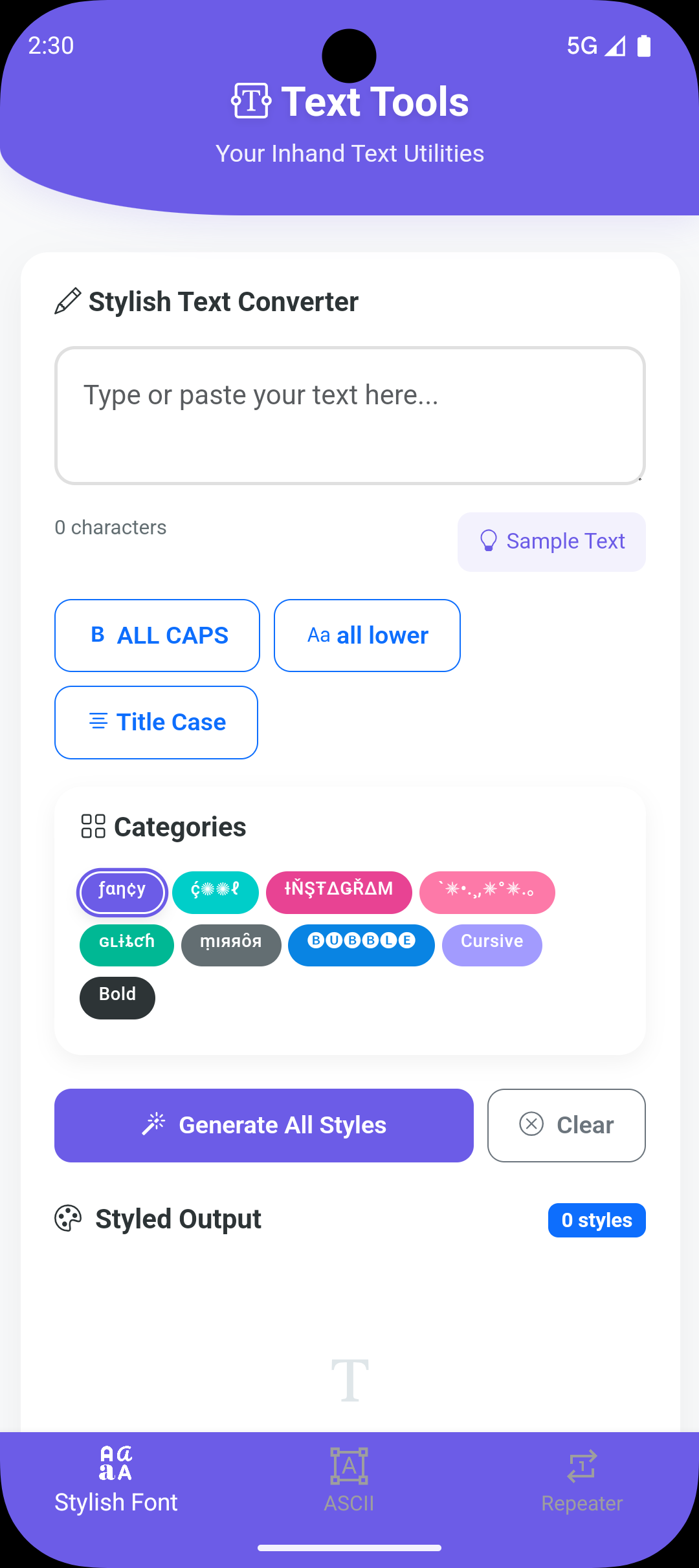The width and height of the screenshot is (699, 1568).
Task: Convert text with ALL CAPS button
Action: coord(157,635)
